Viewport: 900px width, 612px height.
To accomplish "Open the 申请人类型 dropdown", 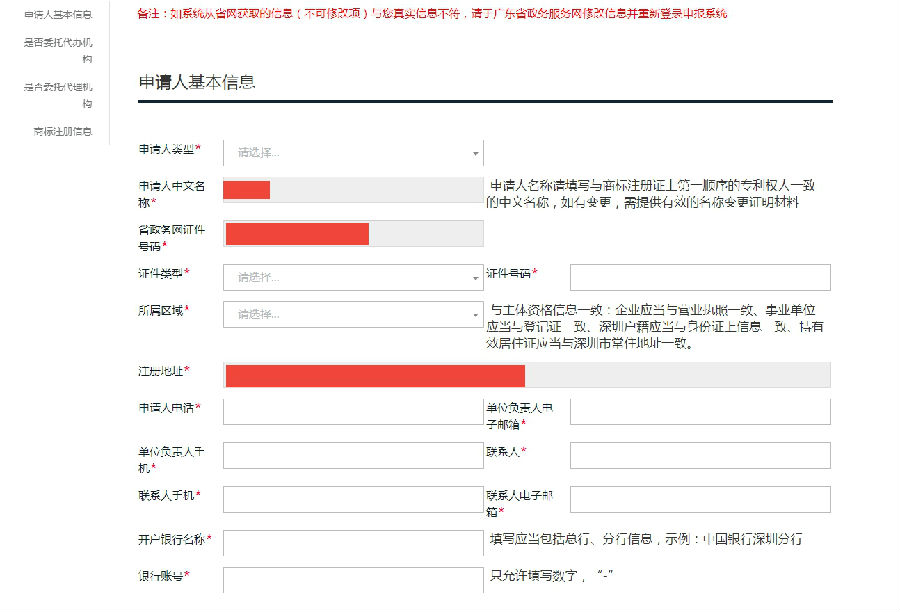I will (x=353, y=153).
